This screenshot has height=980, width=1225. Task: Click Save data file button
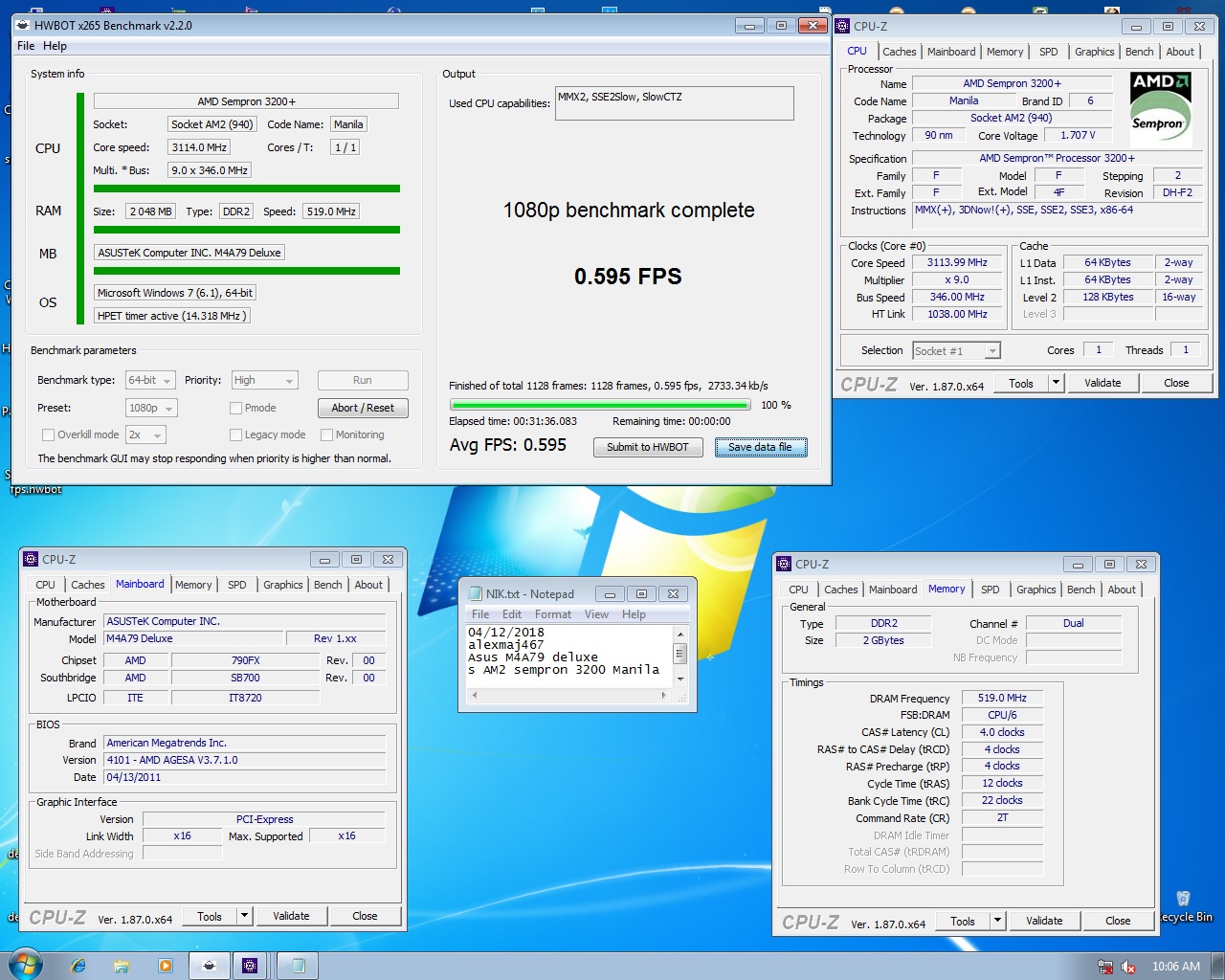(x=760, y=447)
